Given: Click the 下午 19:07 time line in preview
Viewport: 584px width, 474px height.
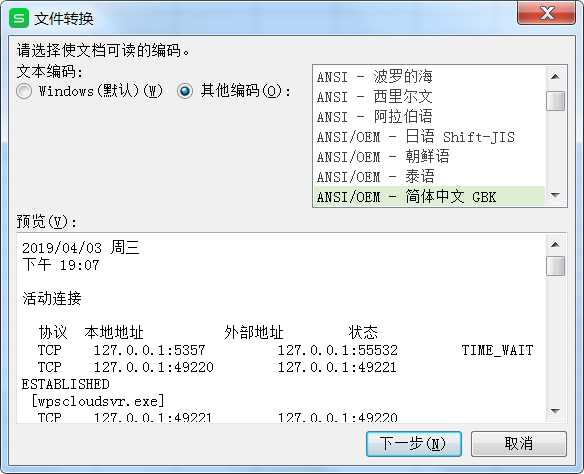Looking at the screenshot, I should (61, 265).
